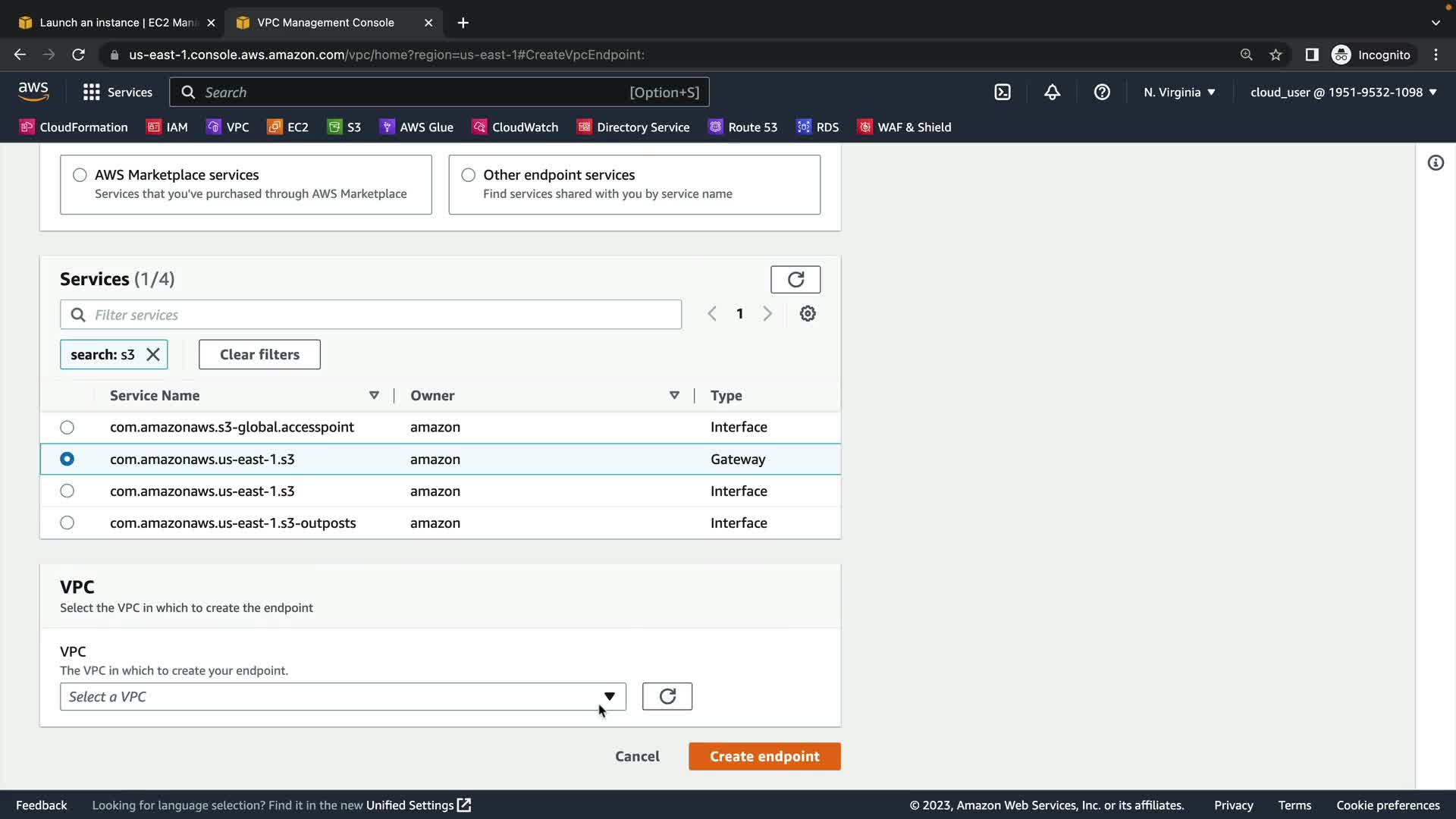This screenshot has width=1456, height=819.
Task: Open the Route 53 bookmark shortcut
Action: click(x=743, y=127)
